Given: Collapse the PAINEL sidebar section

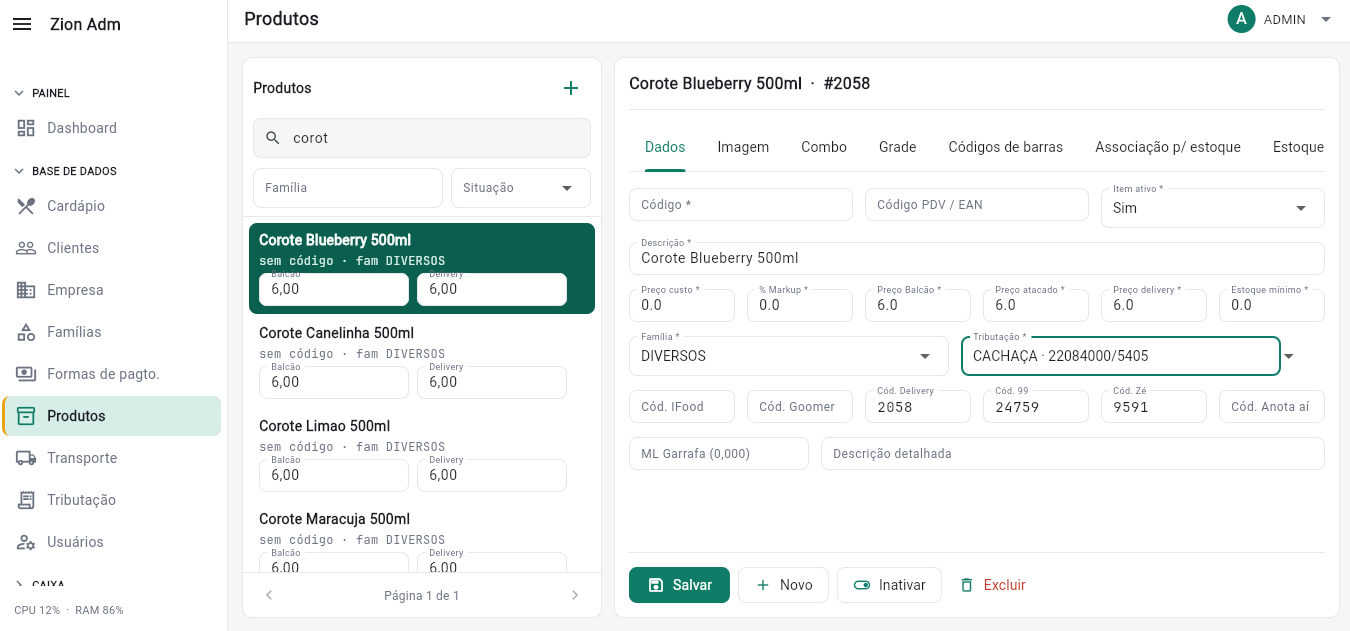Looking at the screenshot, I should (42, 93).
